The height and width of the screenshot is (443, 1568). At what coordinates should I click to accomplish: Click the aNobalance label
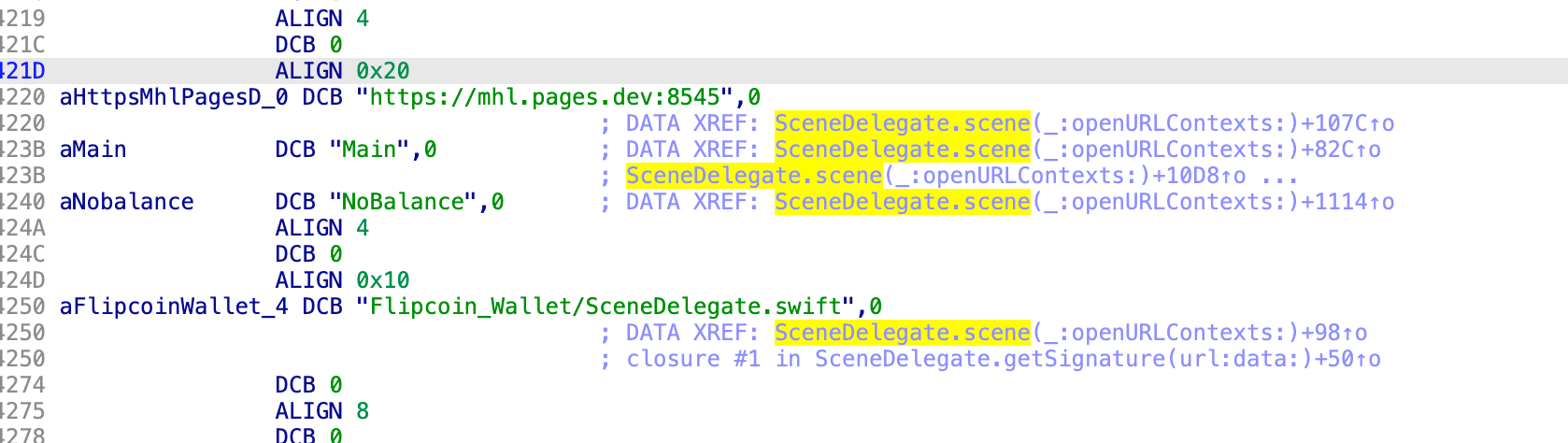tap(127, 202)
